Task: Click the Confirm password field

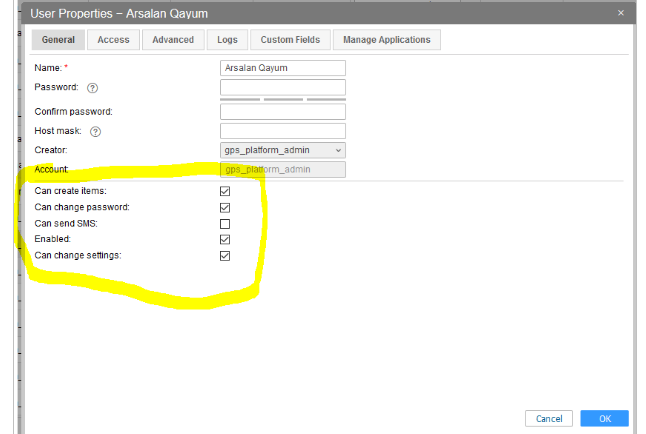Action: pos(282,111)
